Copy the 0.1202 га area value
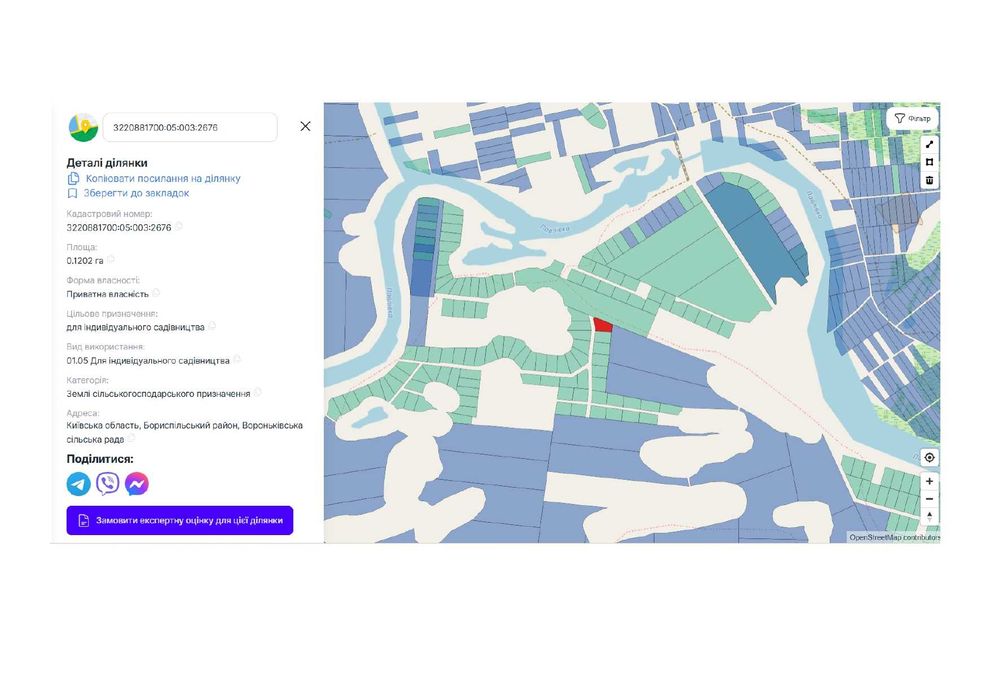990x699 pixels. 111,260
